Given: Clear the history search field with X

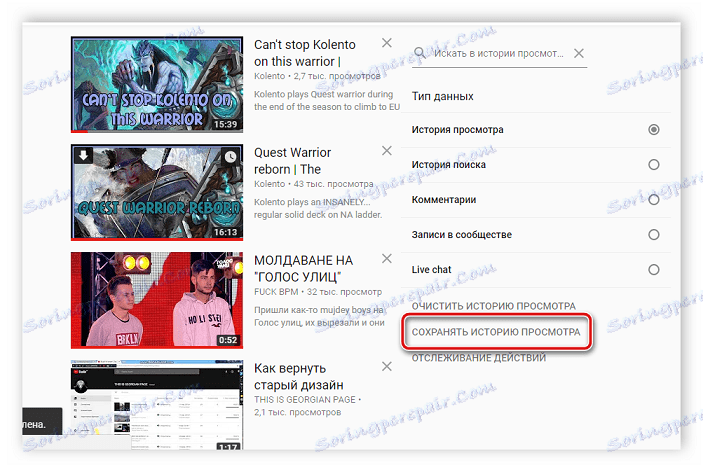Looking at the screenshot, I should [x=579, y=53].
